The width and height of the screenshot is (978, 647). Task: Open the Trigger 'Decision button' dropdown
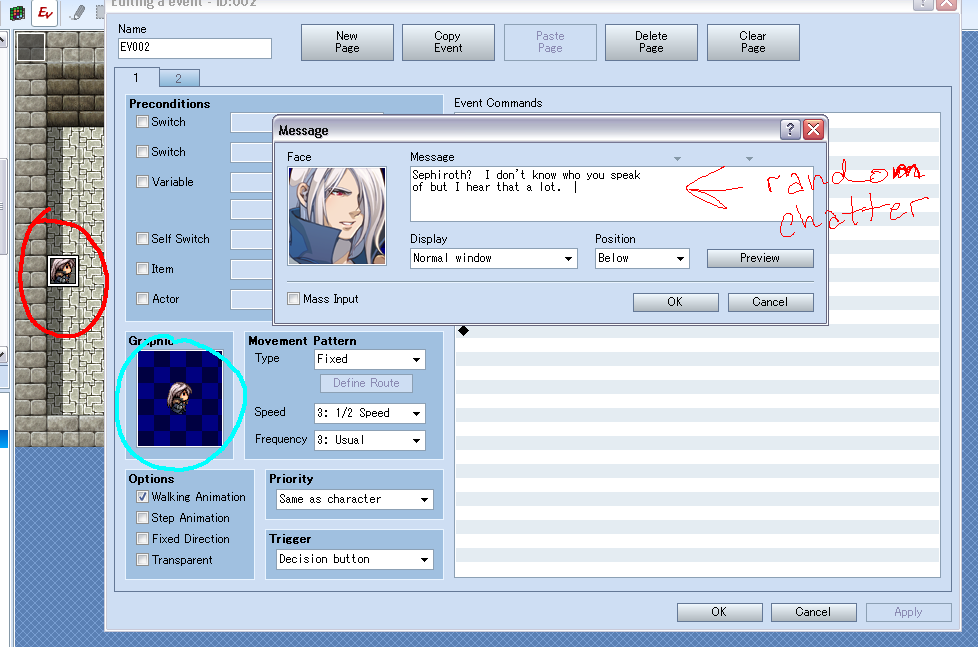tap(355, 559)
